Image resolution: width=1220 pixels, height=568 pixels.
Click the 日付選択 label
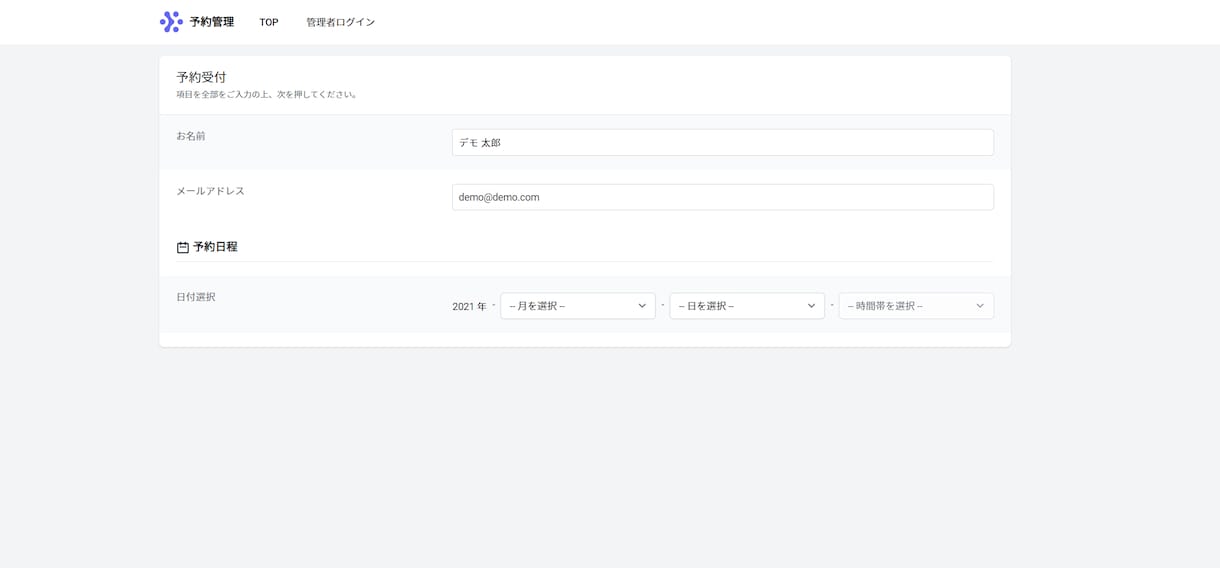196,297
